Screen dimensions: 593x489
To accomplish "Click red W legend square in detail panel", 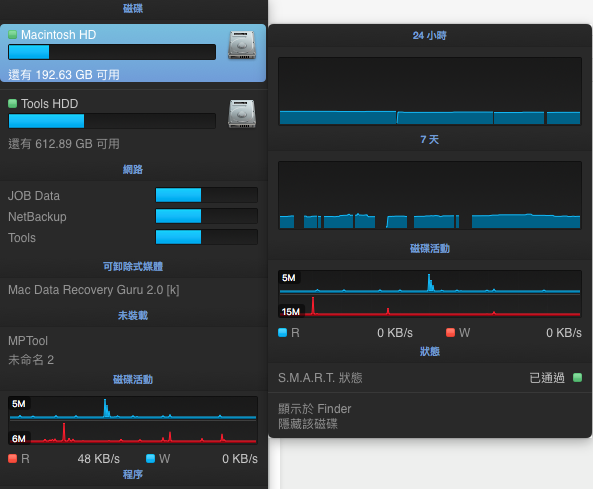I will coord(450,332).
